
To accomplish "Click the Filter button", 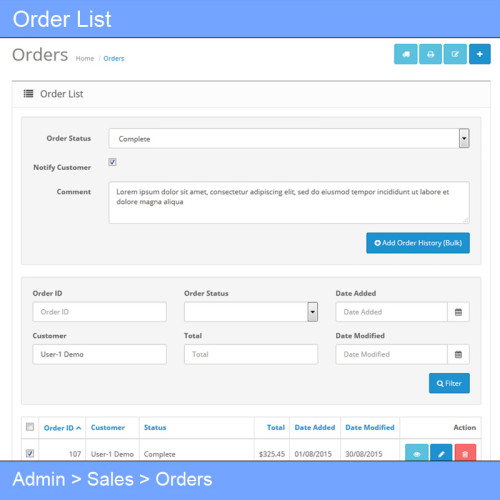I will pyautogui.click(x=449, y=383).
